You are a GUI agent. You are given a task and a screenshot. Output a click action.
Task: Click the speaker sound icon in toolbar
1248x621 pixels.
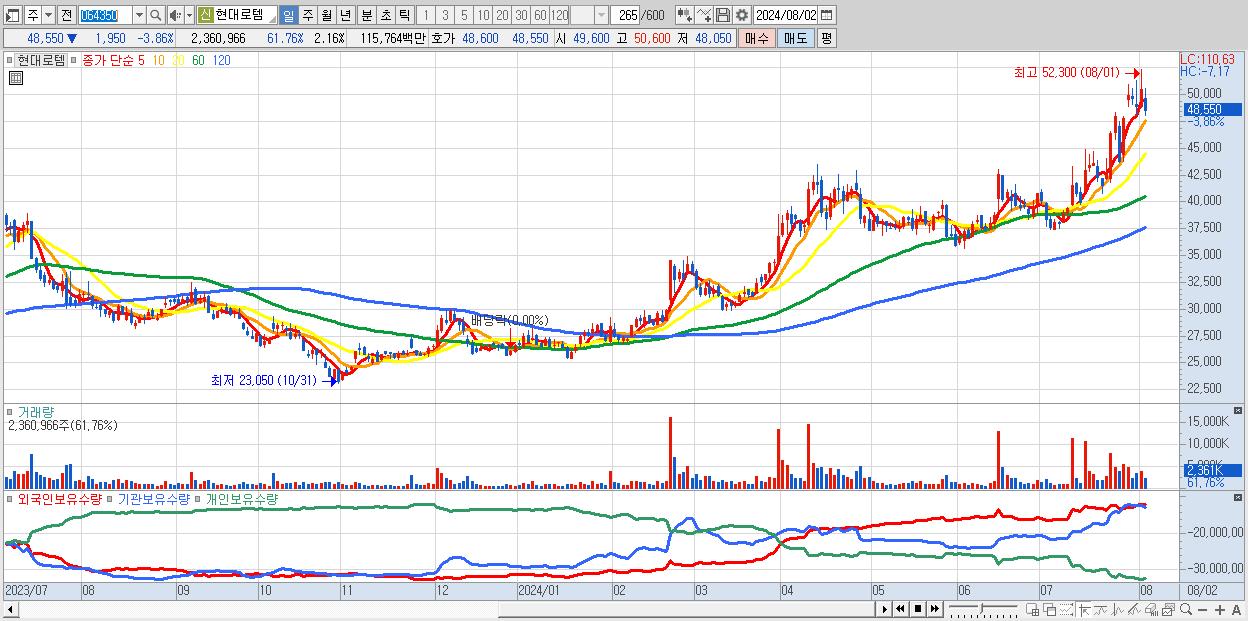click(174, 15)
